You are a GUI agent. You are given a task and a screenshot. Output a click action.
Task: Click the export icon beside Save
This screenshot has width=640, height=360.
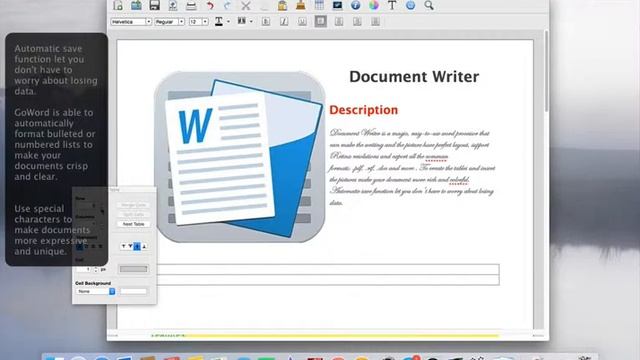tap(173, 5)
